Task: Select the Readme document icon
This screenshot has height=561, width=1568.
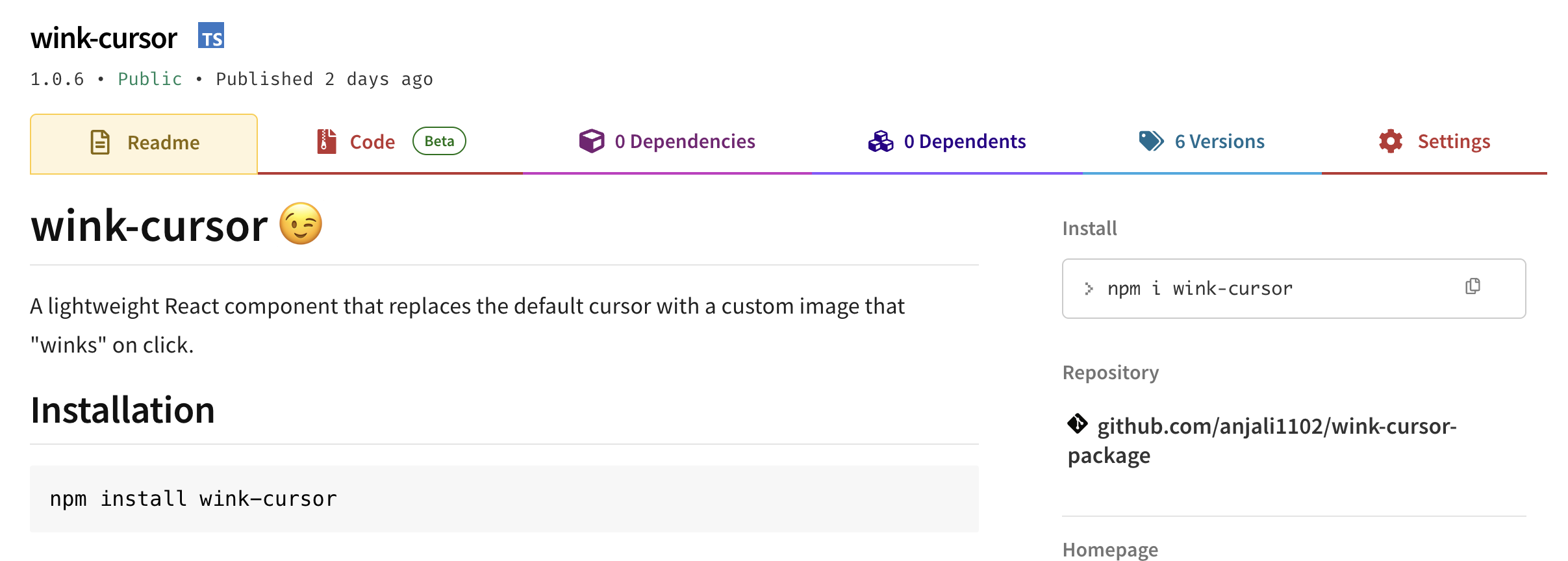Action: click(x=99, y=142)
